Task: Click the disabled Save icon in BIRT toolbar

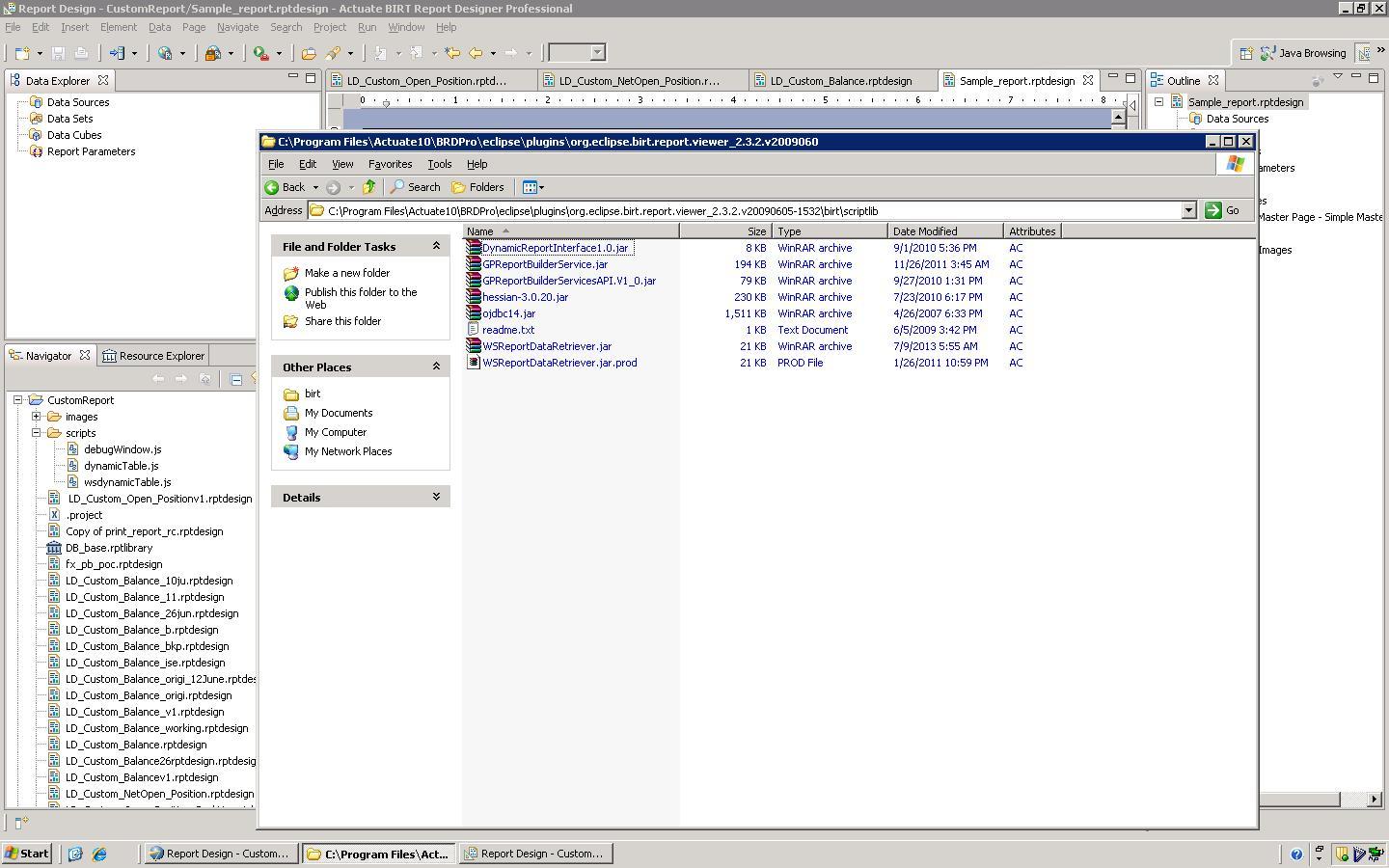Action: click(x=58, y=53)
